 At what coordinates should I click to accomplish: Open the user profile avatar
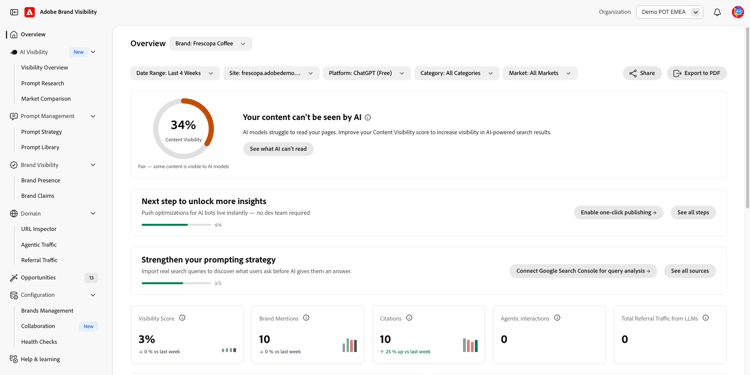738,12
